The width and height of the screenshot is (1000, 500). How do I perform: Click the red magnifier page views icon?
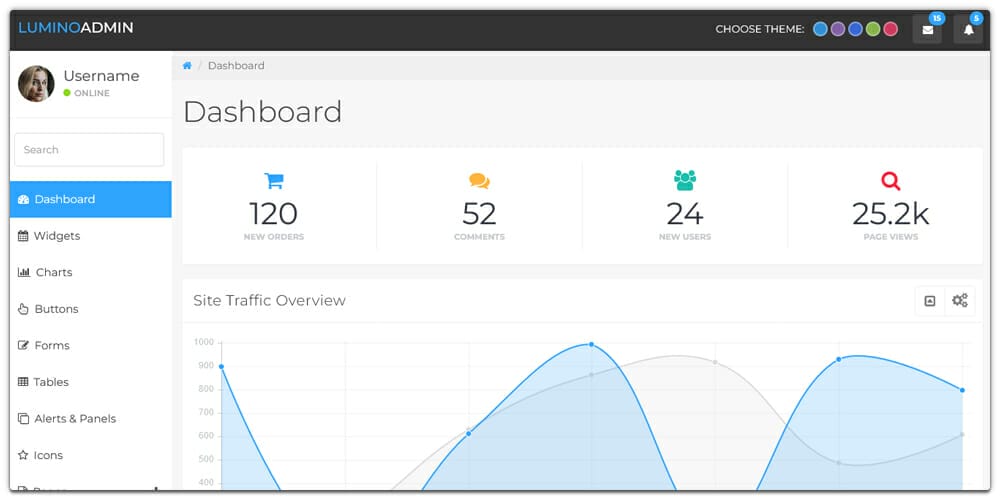890,181
